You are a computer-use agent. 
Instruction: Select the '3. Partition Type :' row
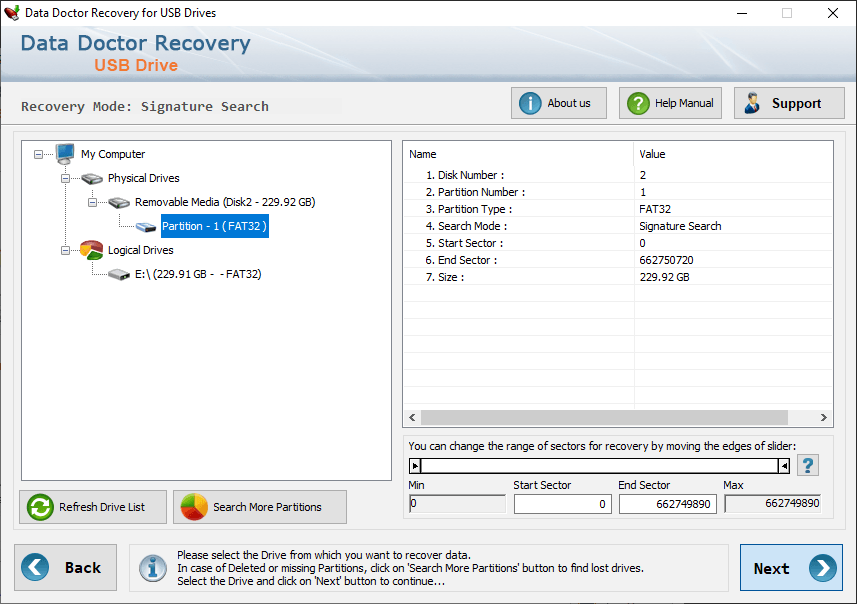coord(618,209)
